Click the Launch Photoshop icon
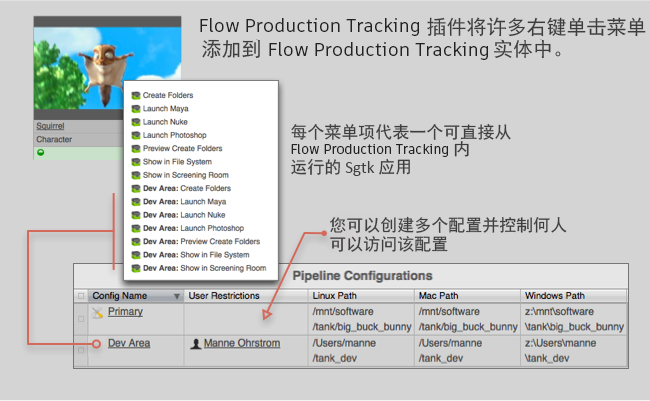Screen dimensions: 650x401 (x=136, y=135)
